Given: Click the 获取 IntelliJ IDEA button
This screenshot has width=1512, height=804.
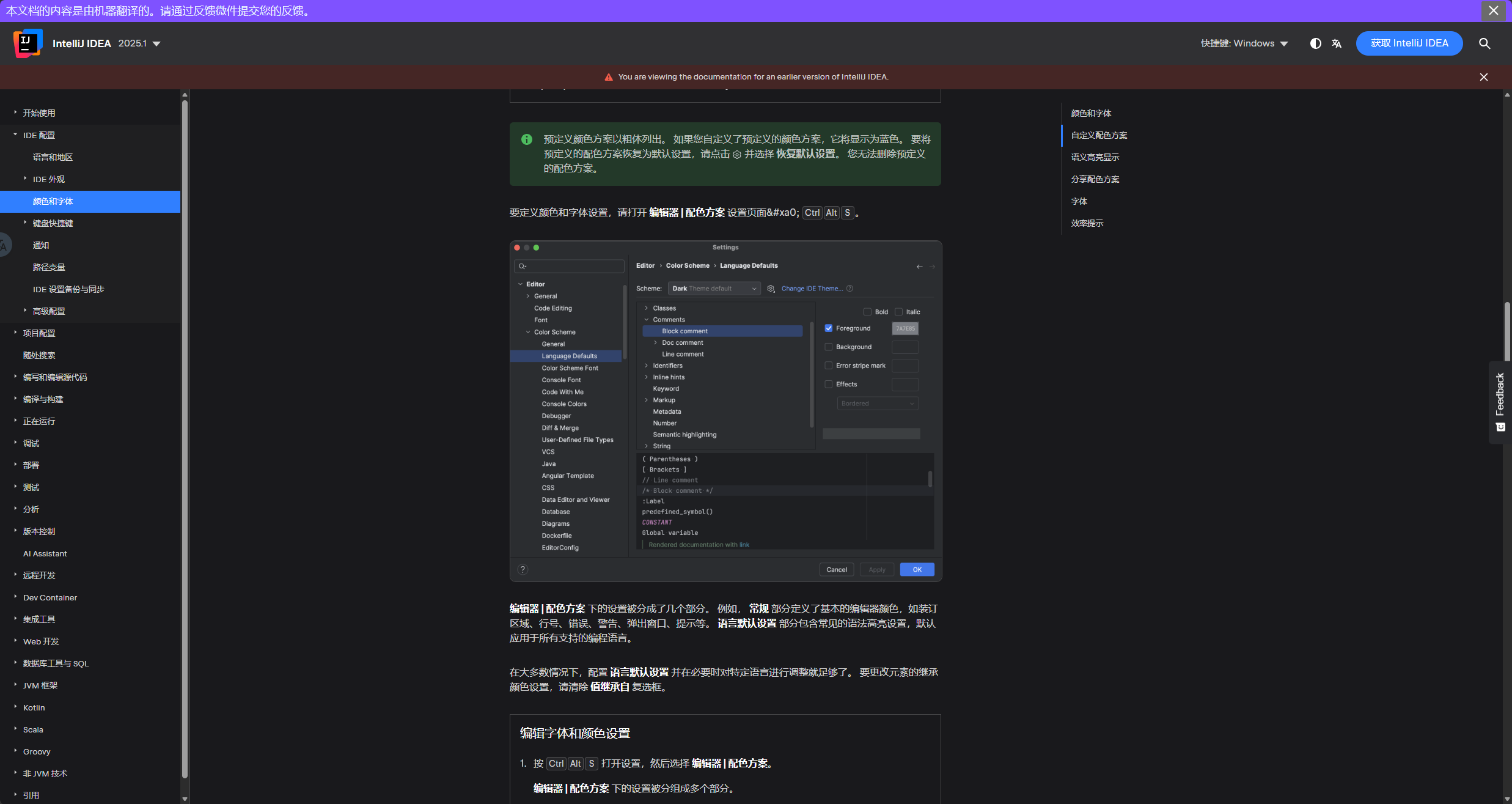Looking at the screenshot, I should click(x=1409, y=43).
